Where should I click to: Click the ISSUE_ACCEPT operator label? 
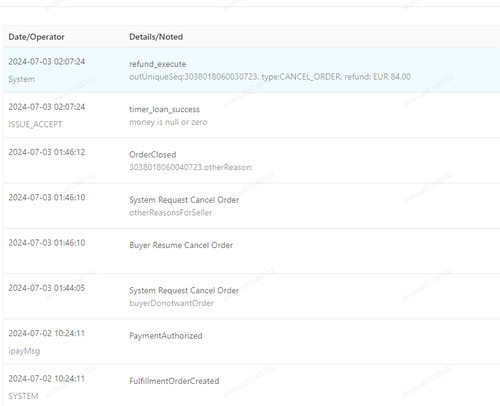click(x=35, y=124)
